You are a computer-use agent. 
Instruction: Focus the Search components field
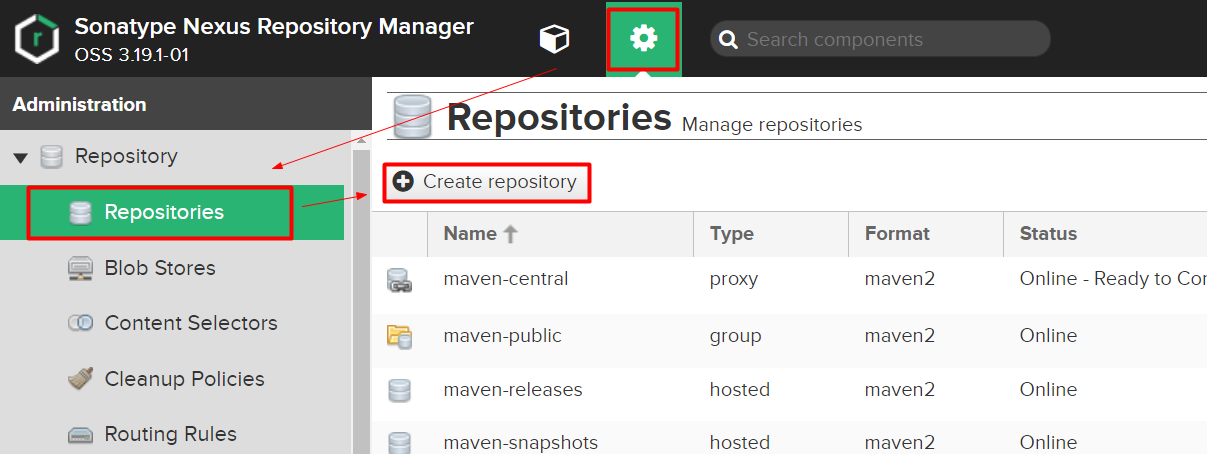(880, 39)
